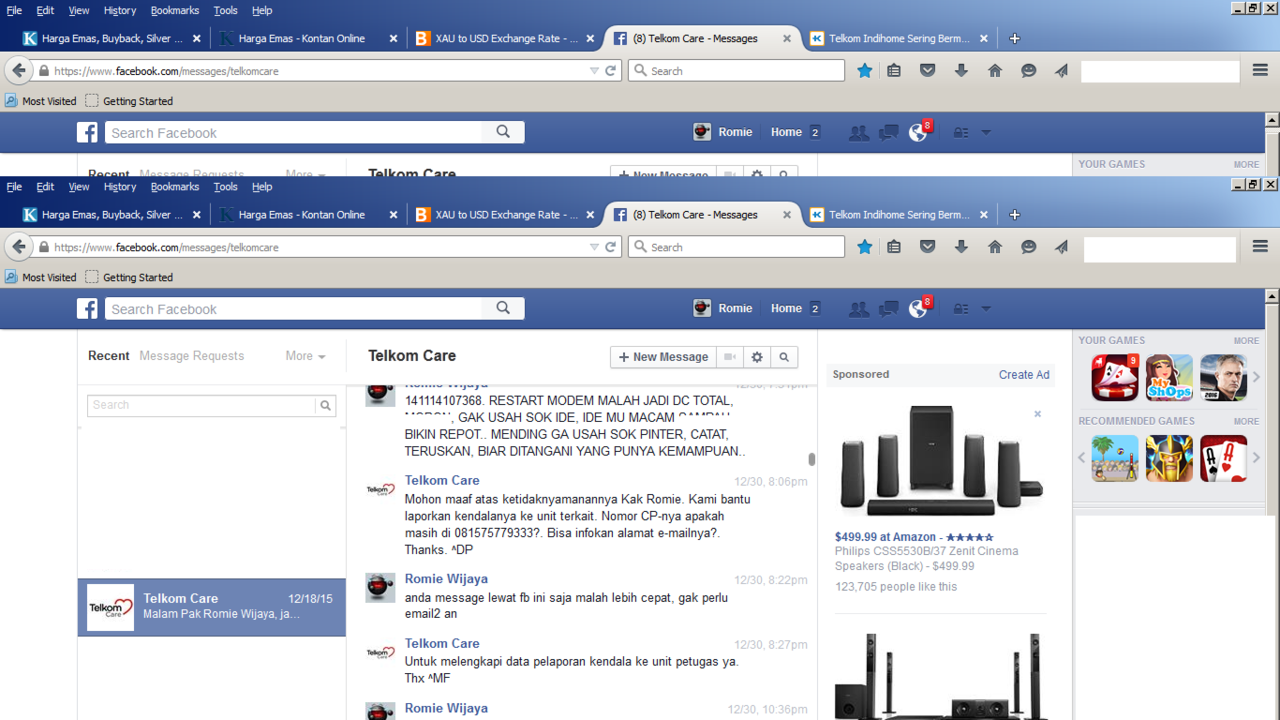Open Bookmarks menu in the front window

175,187
